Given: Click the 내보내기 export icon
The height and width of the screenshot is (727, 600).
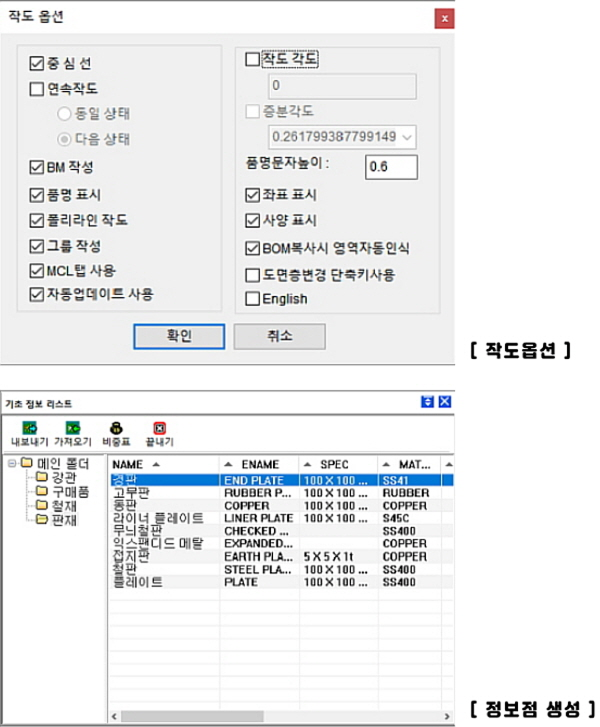Looking at the screenshot, I should [30, 428].
